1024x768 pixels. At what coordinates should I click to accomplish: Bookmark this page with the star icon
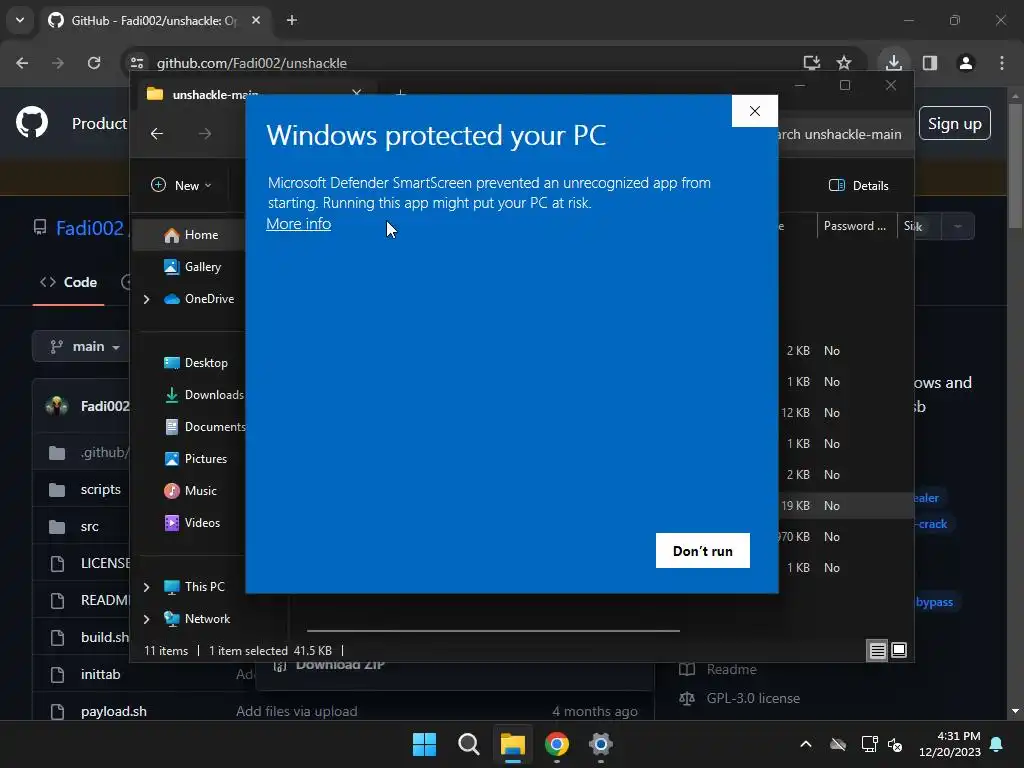(844, 63)
